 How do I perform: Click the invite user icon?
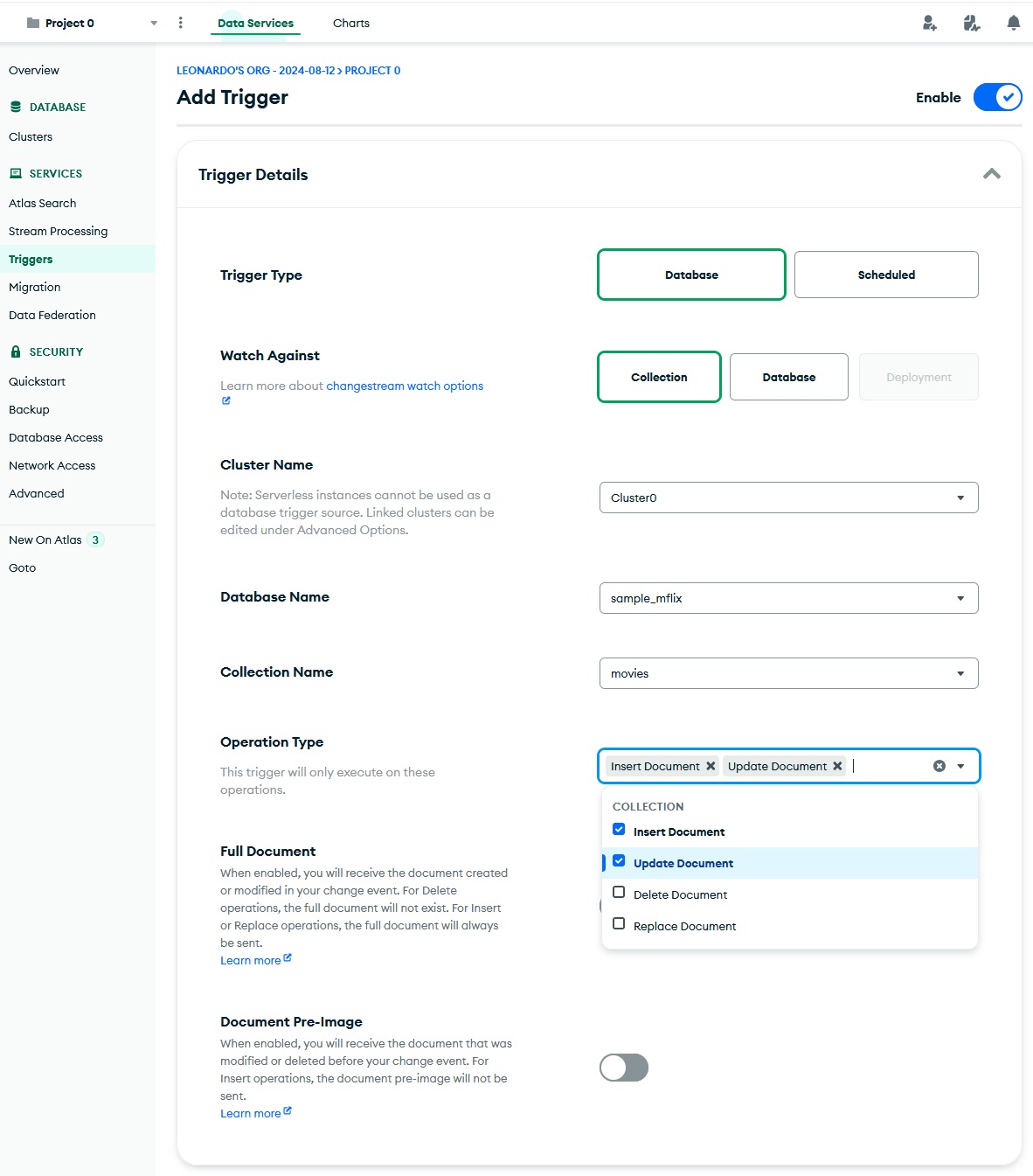tap(929, 24)
